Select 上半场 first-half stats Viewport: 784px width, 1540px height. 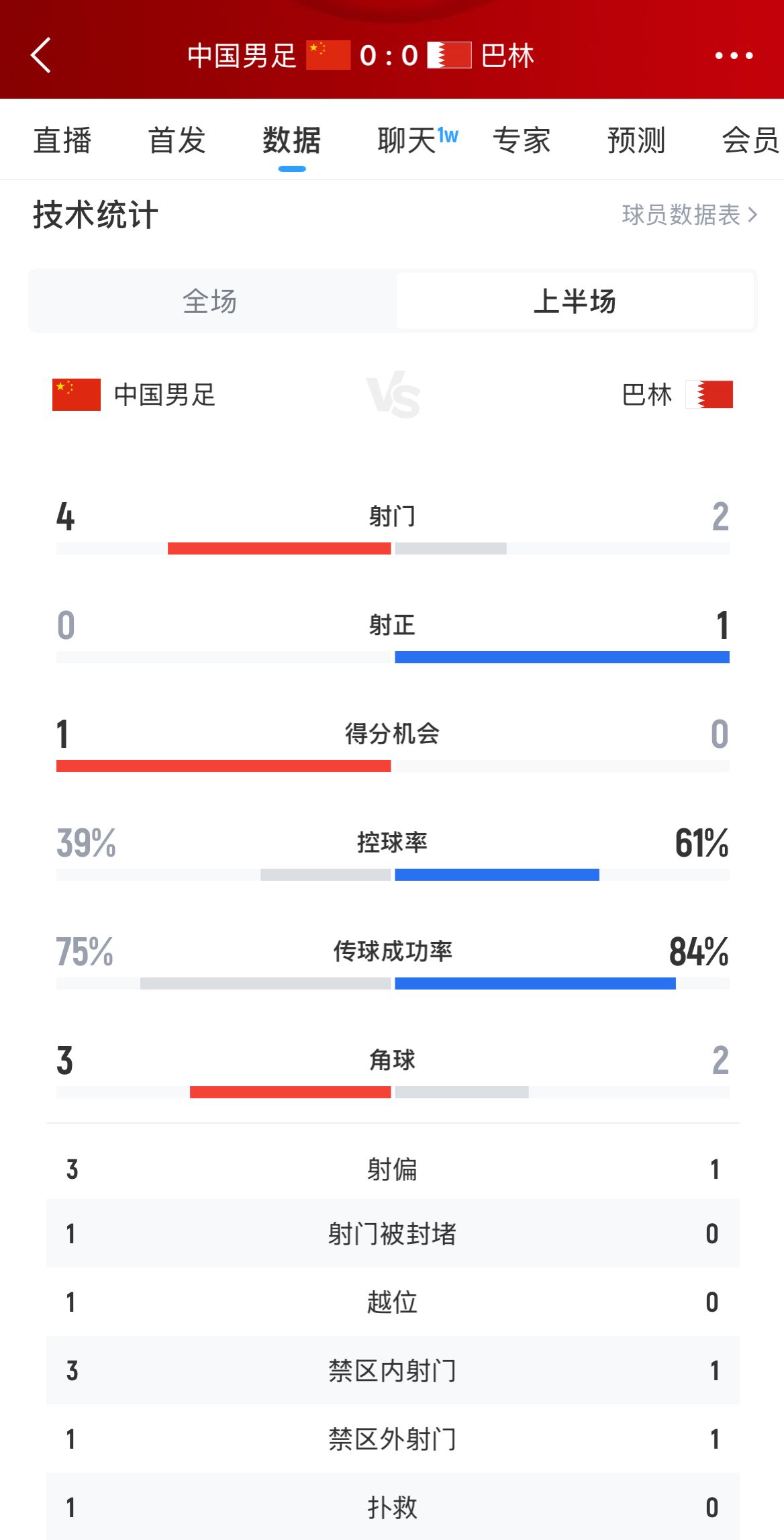point(575,301)
